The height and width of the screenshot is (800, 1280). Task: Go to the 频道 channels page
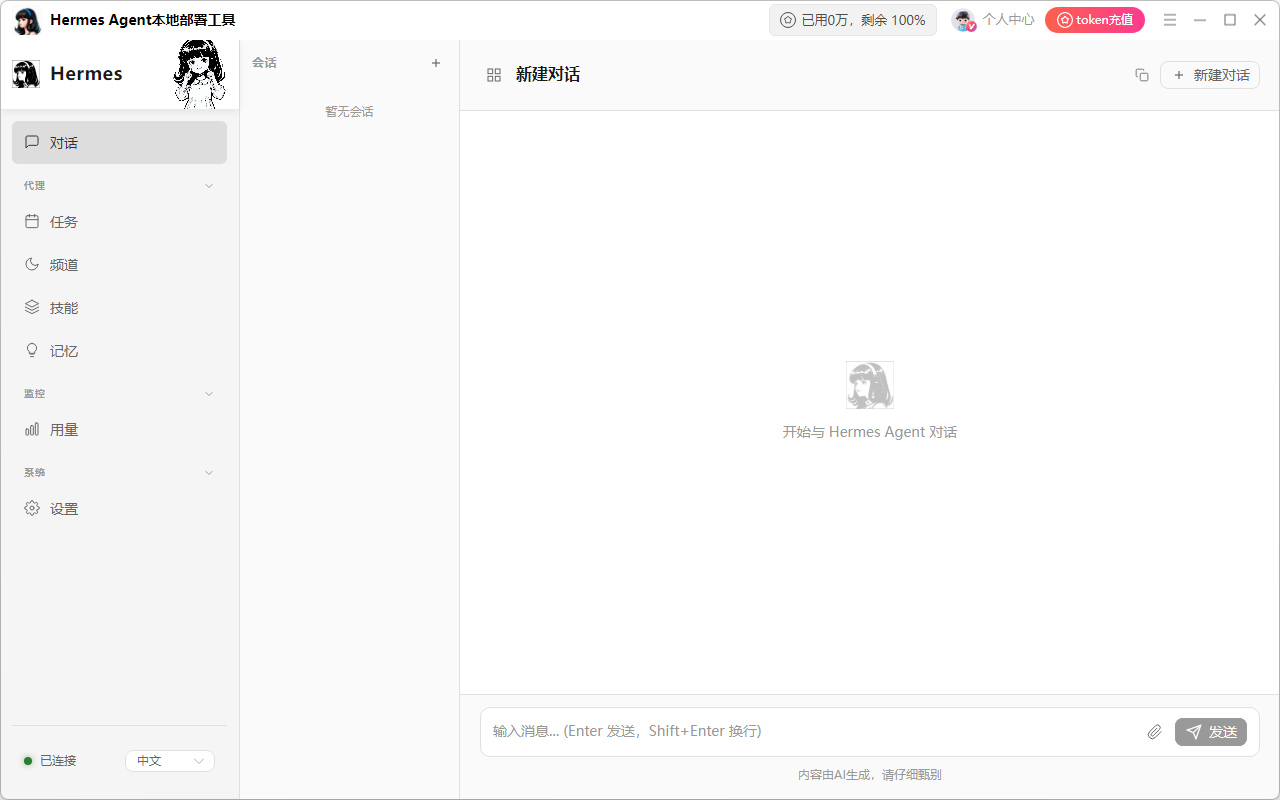[x=119, y=265]
